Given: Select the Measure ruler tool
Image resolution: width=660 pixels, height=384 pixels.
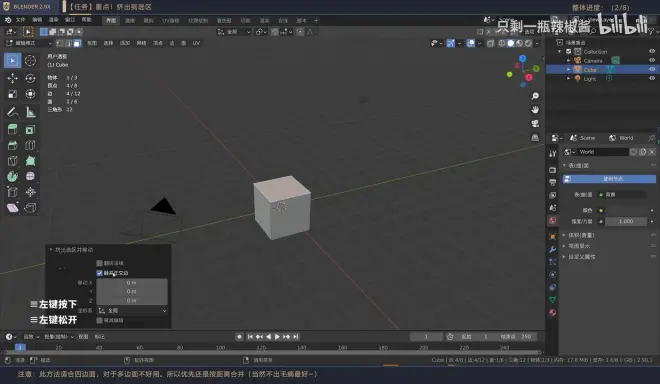Looking at the screenshot, I should [30, 112].
